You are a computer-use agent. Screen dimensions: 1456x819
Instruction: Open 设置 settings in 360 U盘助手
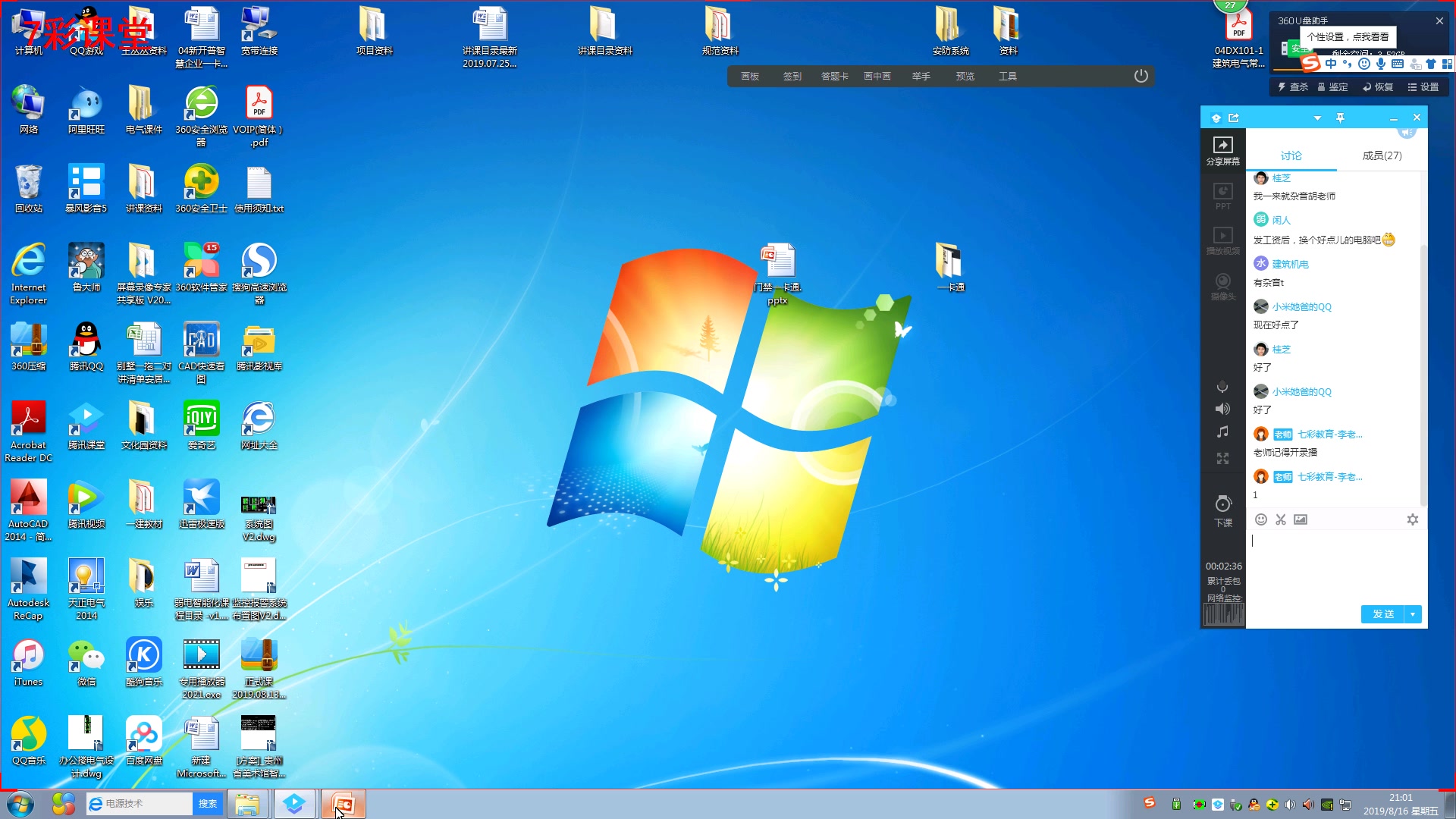pos(1423,87)
